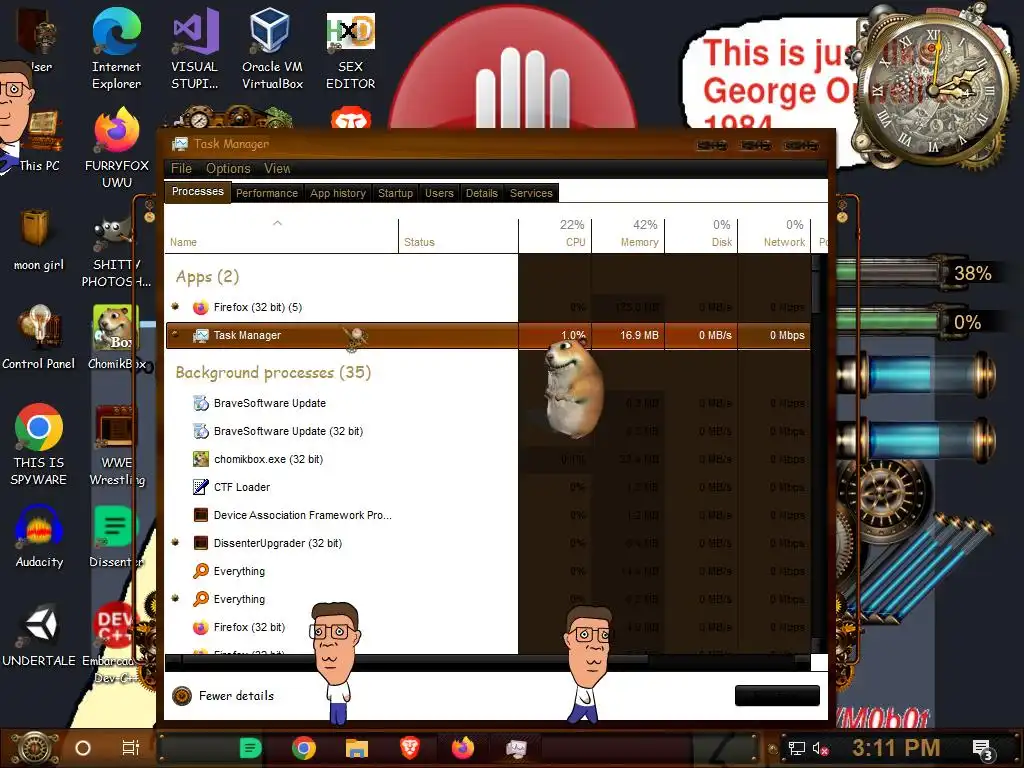Switch to the App history tab
The height and width of the screenshot is (768, 1024).
[x=338, y=193]
